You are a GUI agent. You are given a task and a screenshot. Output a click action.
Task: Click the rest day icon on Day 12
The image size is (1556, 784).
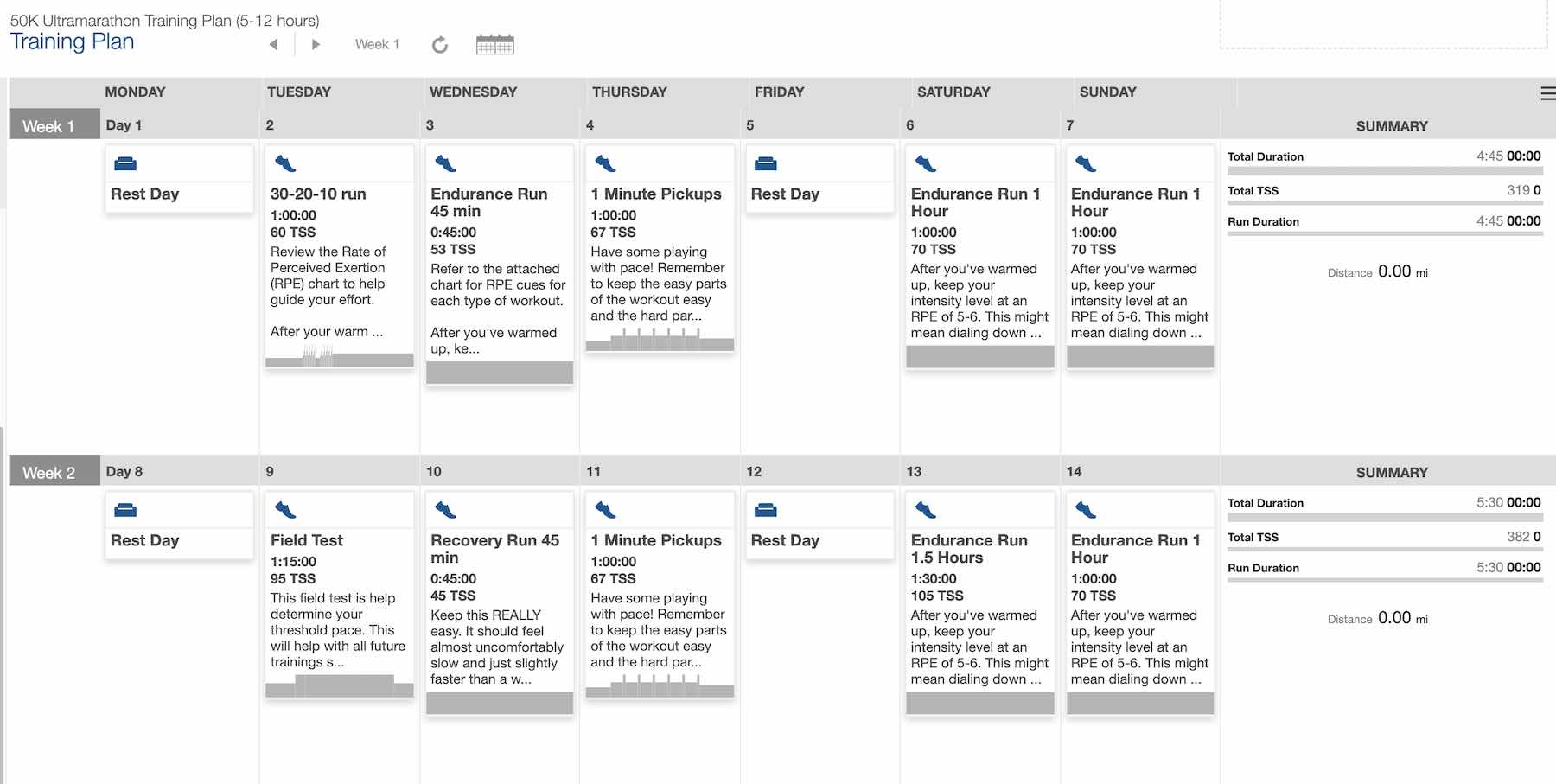click(x=767, y=509)
